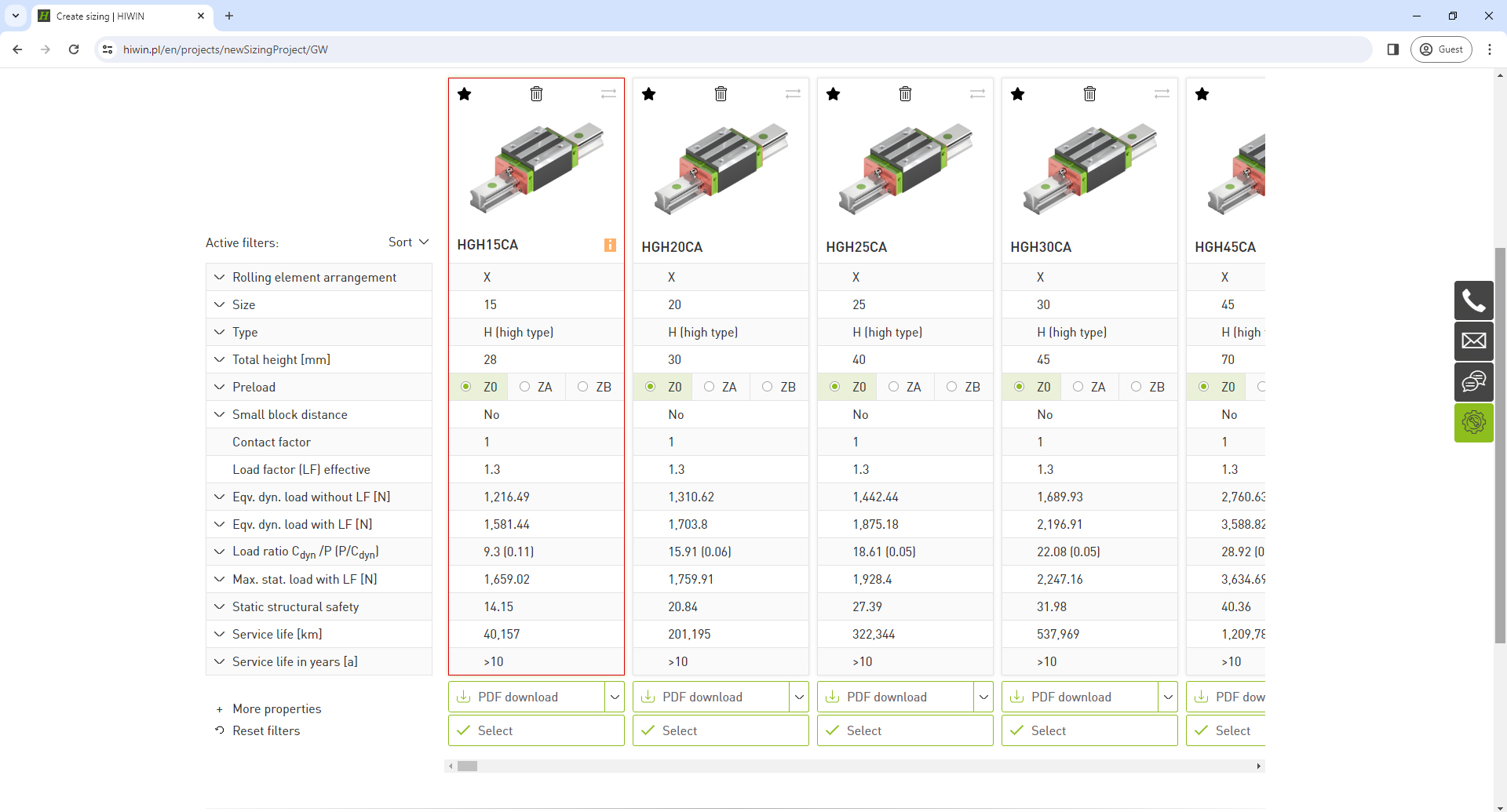1507x812 pixels.
Task: Pick ZA preload for HGH30CA
Action: coord(1078,387)
